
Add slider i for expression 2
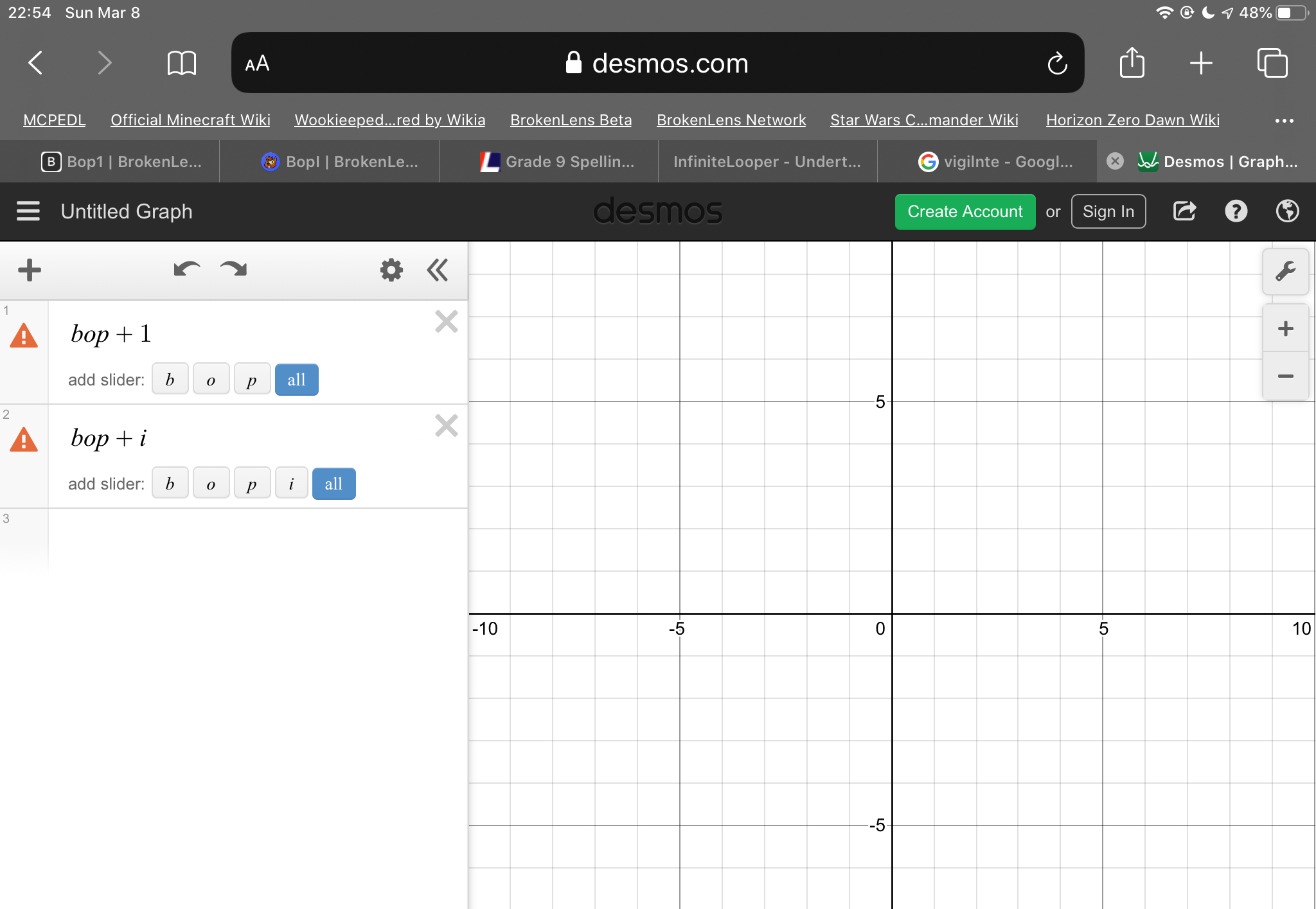pyautogui.click(x=292, y=484)
